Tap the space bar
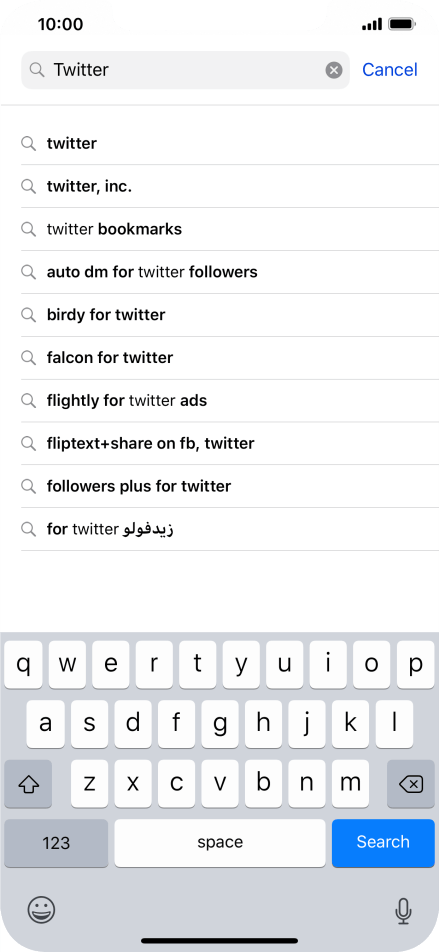The image size is (439, 952). click(x=220, y=843)
